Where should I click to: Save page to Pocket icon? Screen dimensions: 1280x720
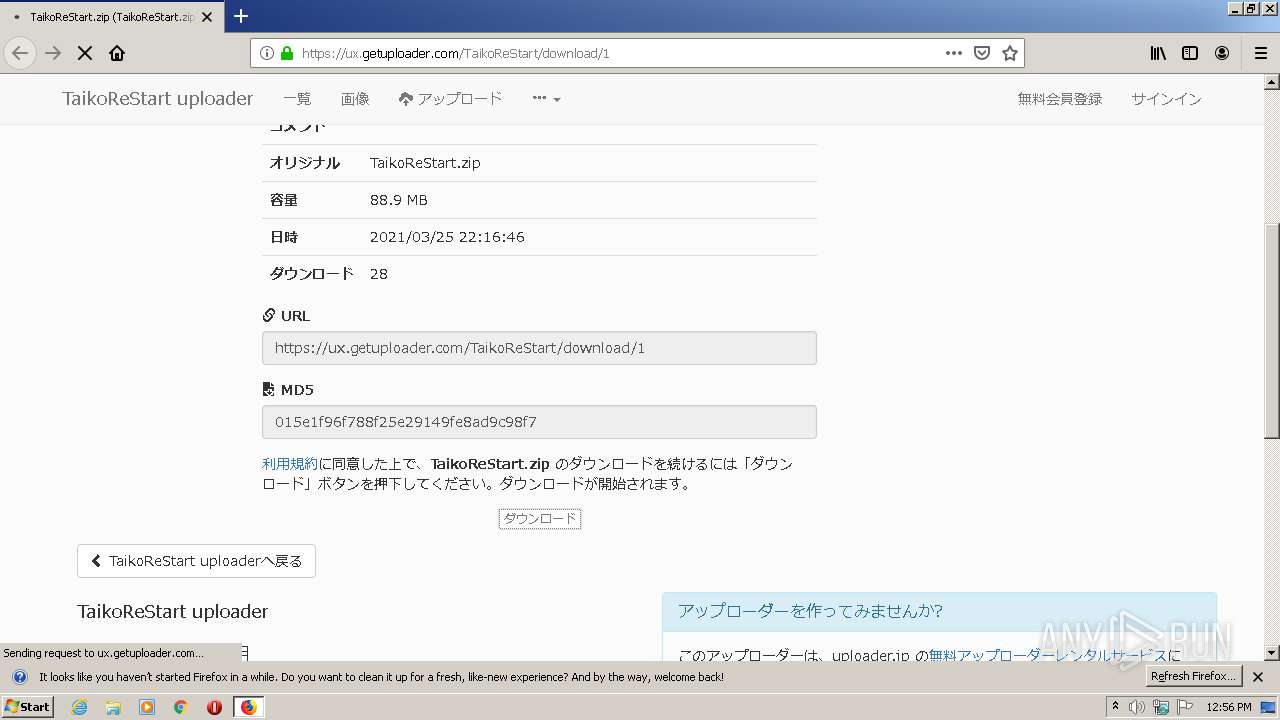[x=982, y=53]
